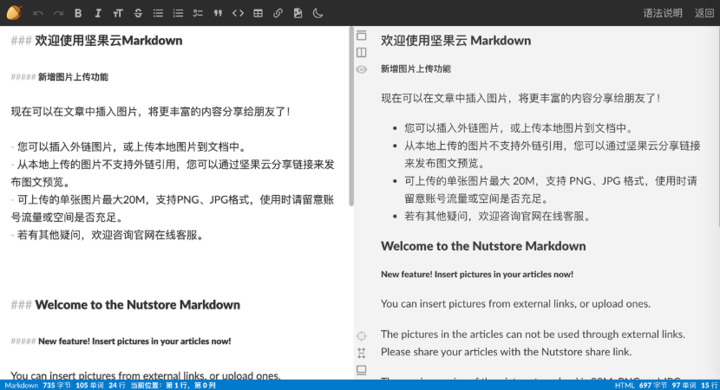Insert a table
The image size is (720, 390).
click(258, 13)
